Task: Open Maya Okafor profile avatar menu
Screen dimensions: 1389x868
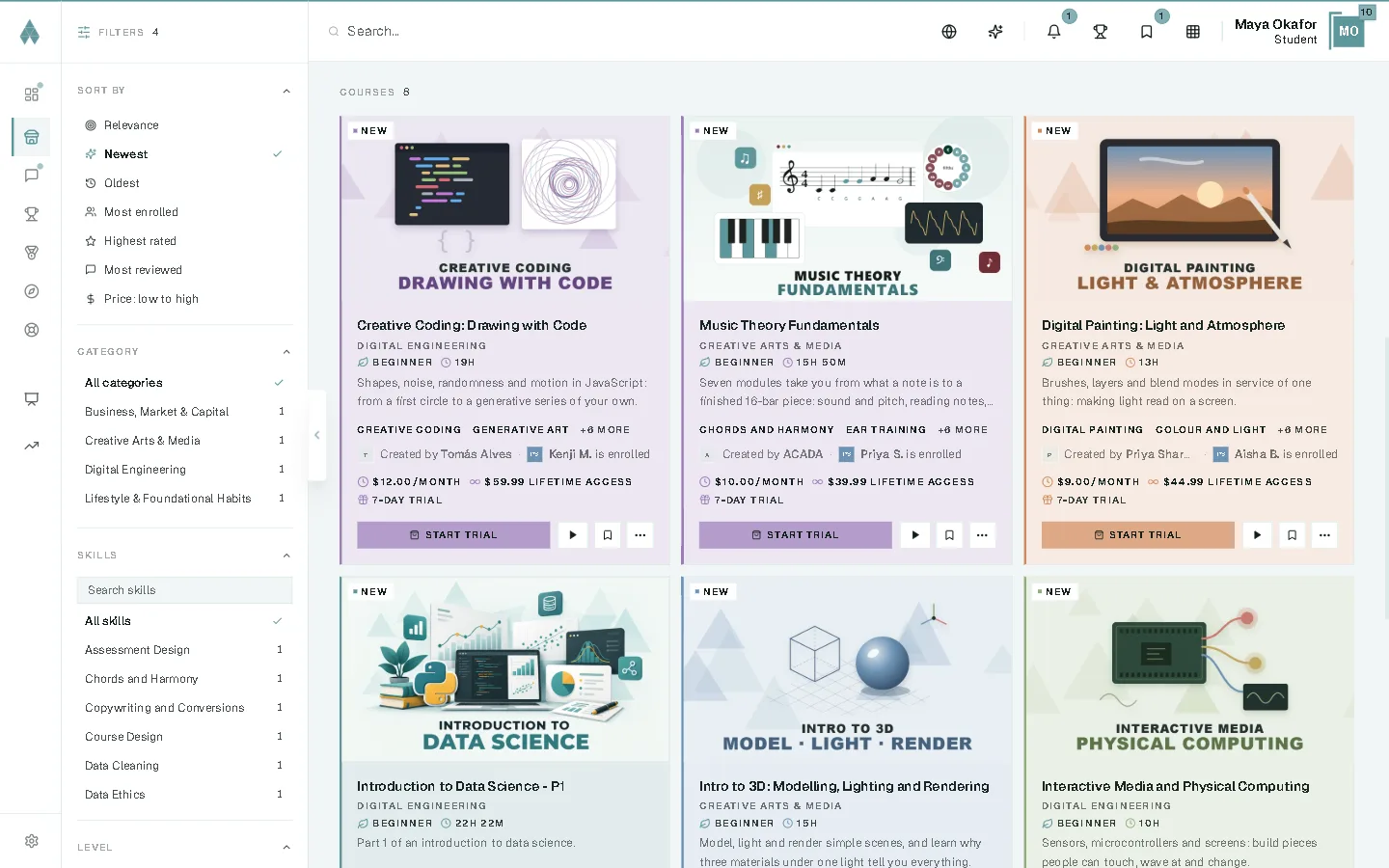Action: [x=1348, y=32]
